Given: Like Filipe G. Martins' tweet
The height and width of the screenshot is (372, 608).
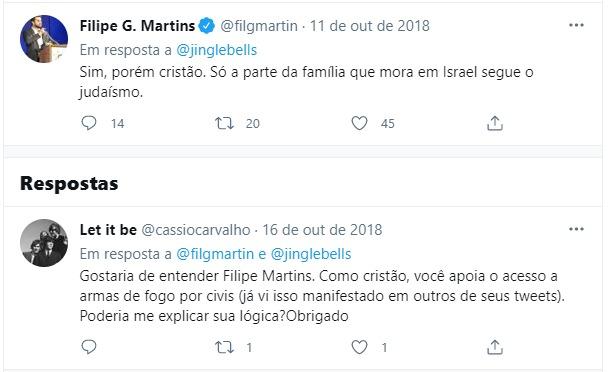Looking at the screenshot, I should [359, 123].
